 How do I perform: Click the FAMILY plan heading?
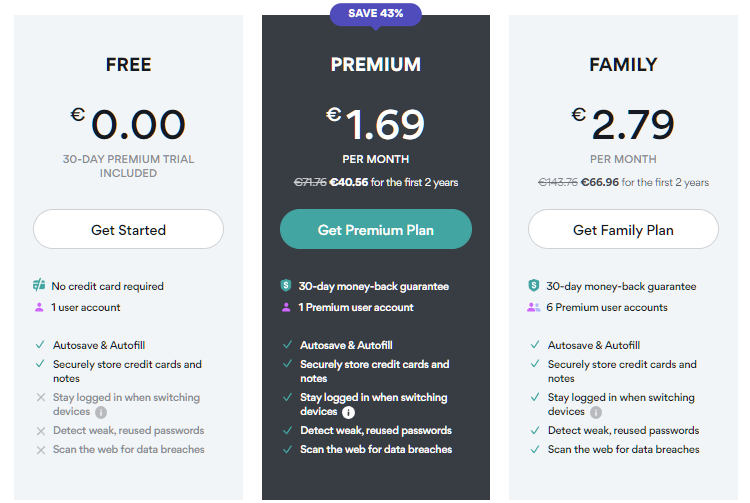pyautogui.click(x=623, y=65)
